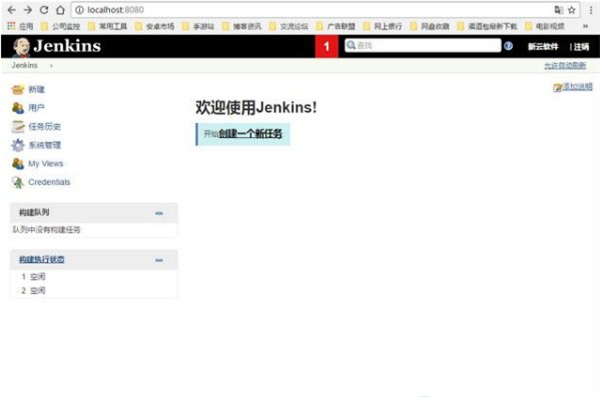Viewport: 600px width, 397px height.
Task: Click the browser home icon
Action: [60, 10]
